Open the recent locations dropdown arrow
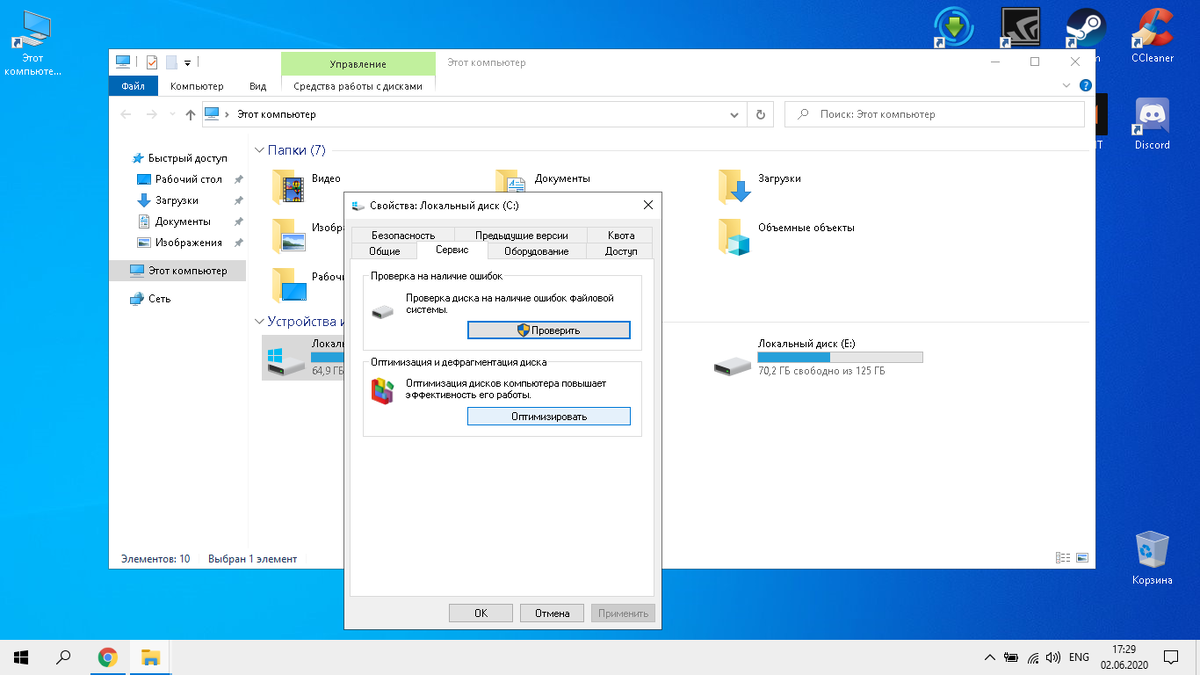 tap(172, 115)
